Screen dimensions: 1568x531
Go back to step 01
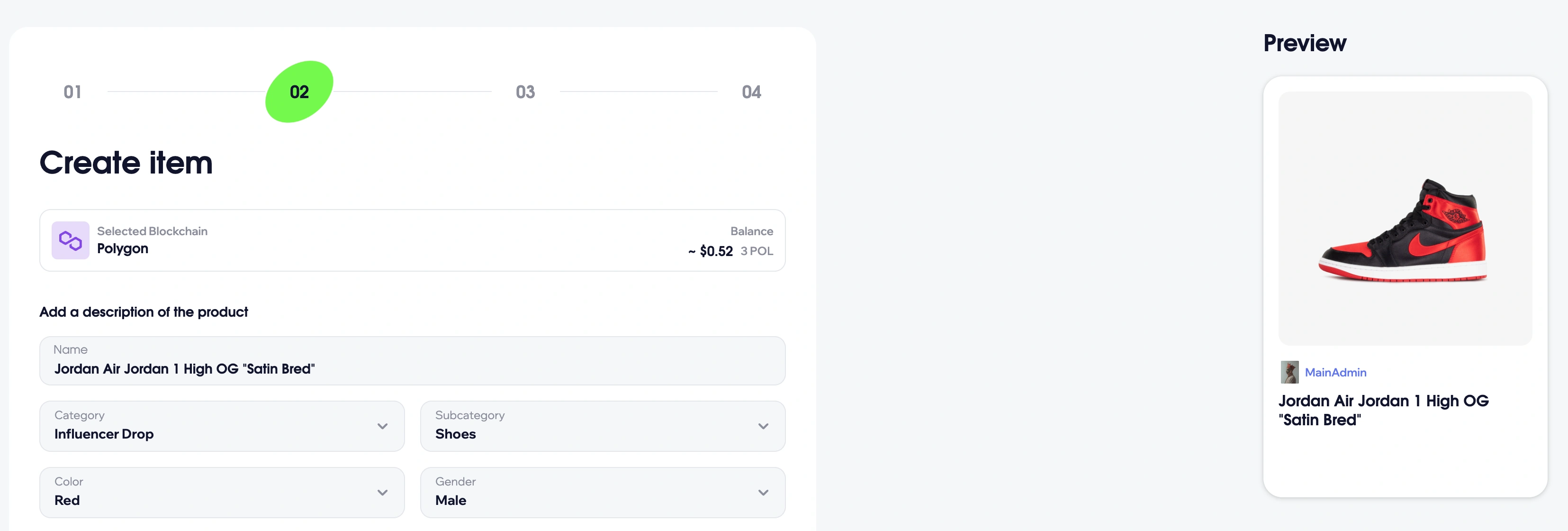click(x=72, y=92)
